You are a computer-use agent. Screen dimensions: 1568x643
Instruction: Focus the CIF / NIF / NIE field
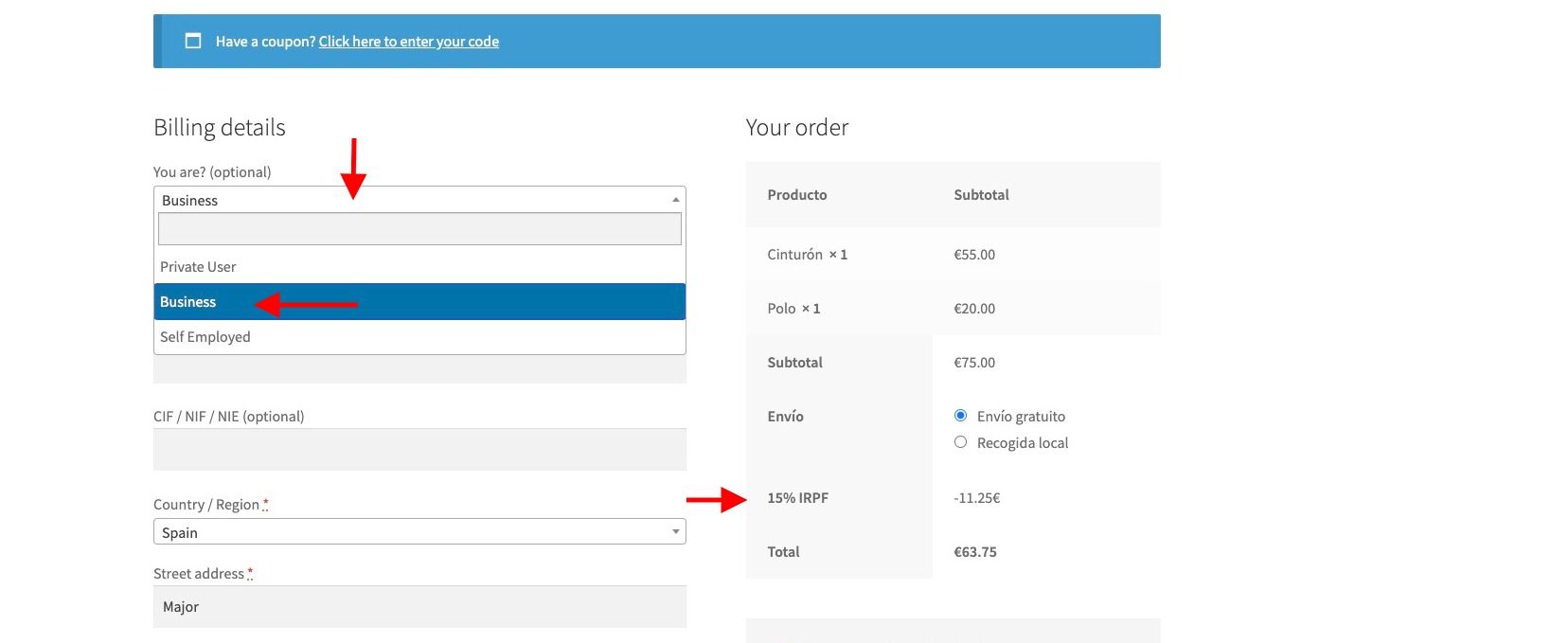[419, 450]
